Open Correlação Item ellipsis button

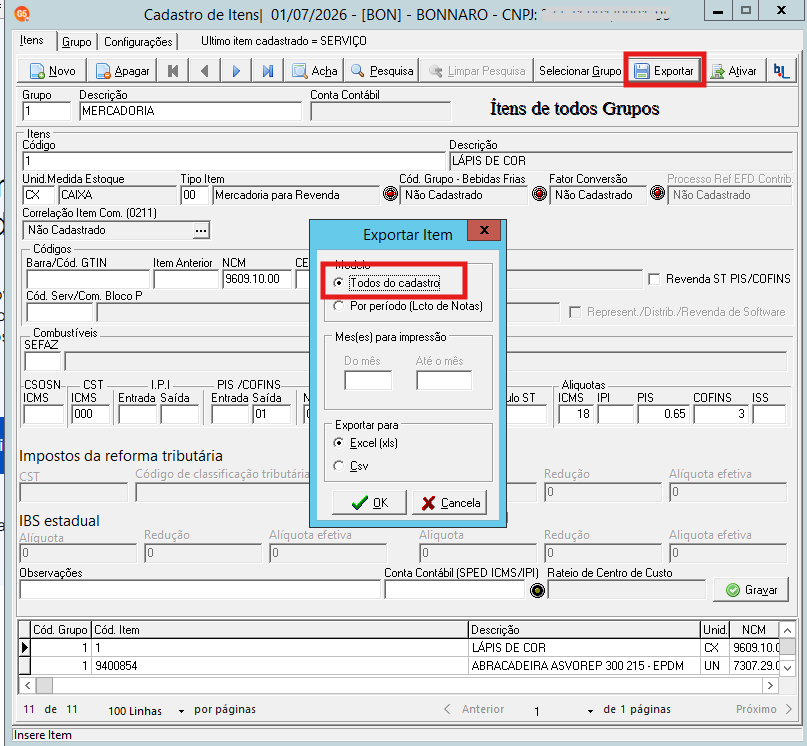201,230
